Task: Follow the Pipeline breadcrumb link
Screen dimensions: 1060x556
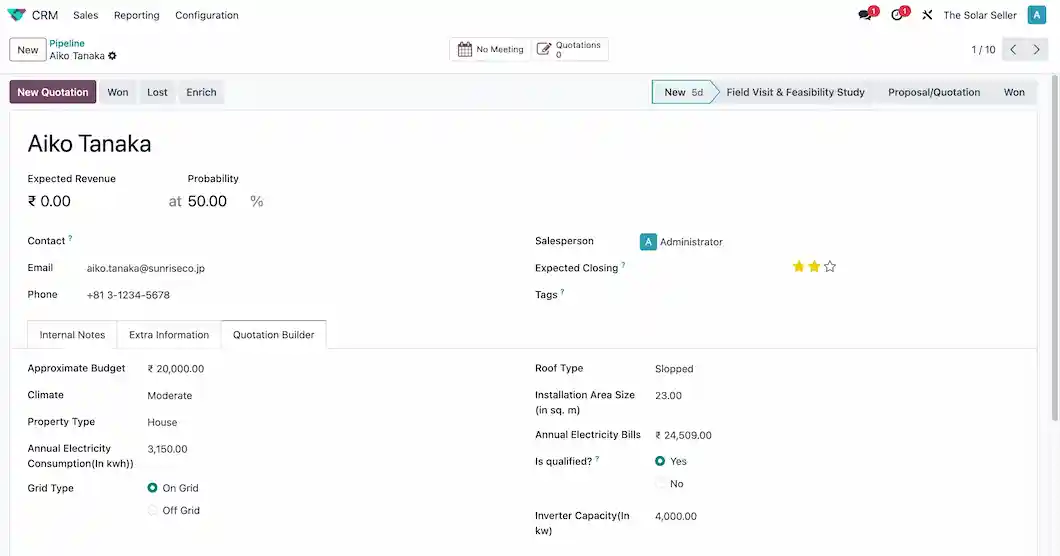Action: (67, 43)
